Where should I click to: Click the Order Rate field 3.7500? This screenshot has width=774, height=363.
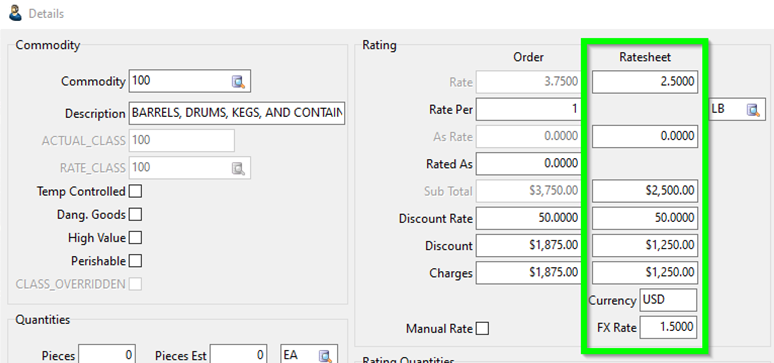click(529, 82)
